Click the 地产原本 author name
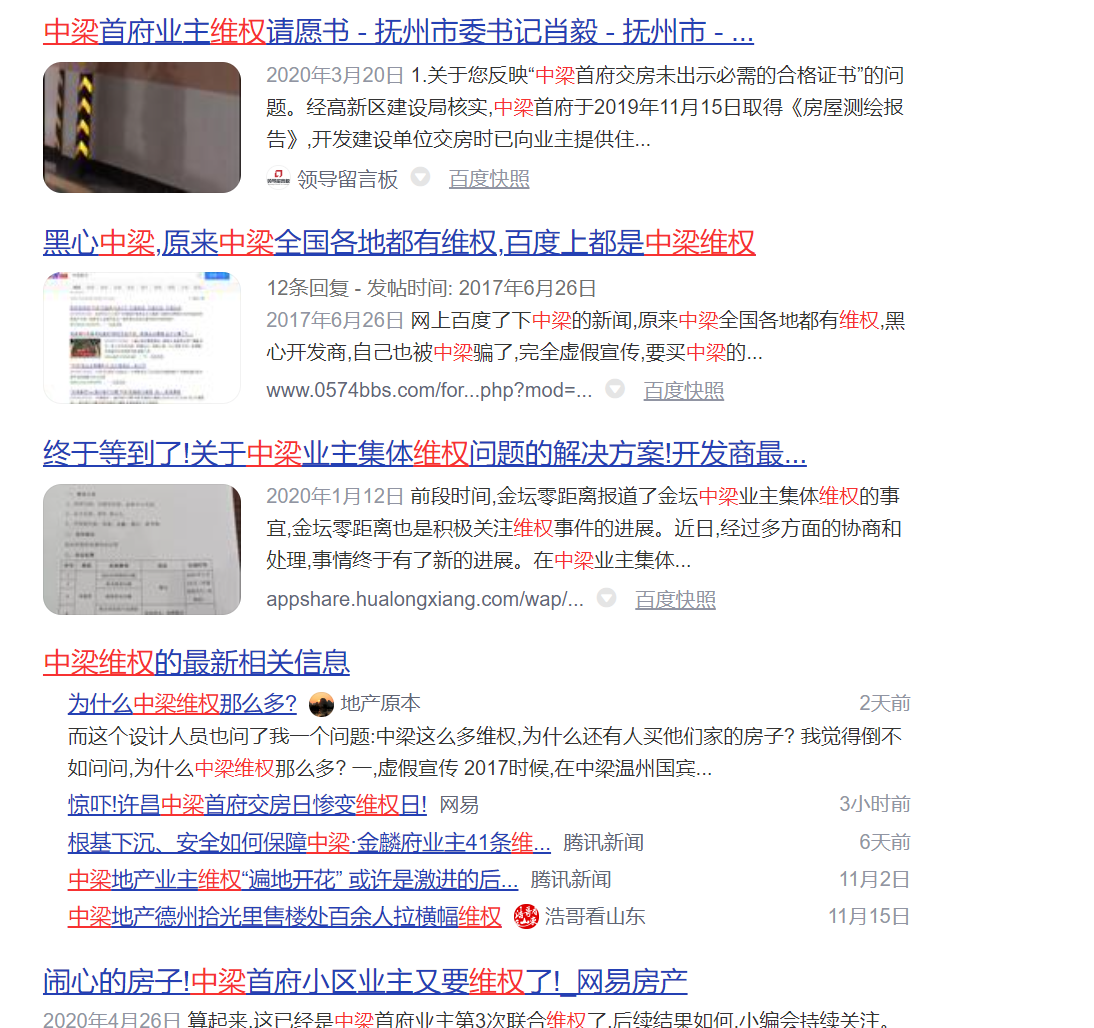Viewport: 1094px width, 1028px height. 380,703
